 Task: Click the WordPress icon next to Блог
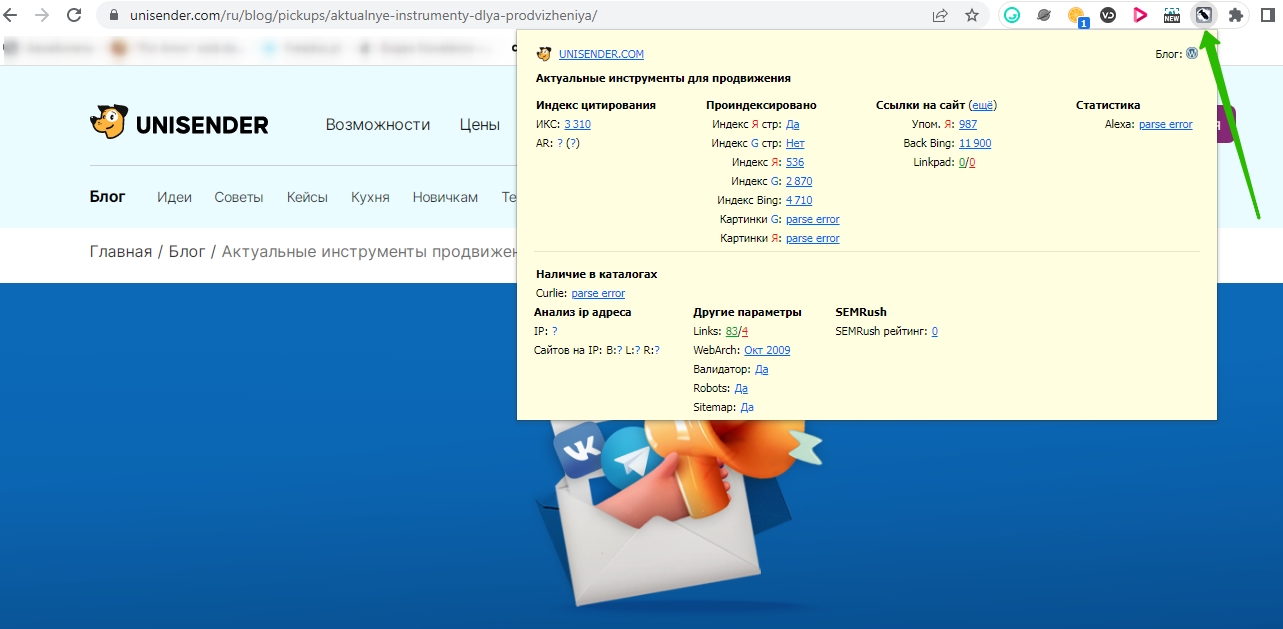1192,54
